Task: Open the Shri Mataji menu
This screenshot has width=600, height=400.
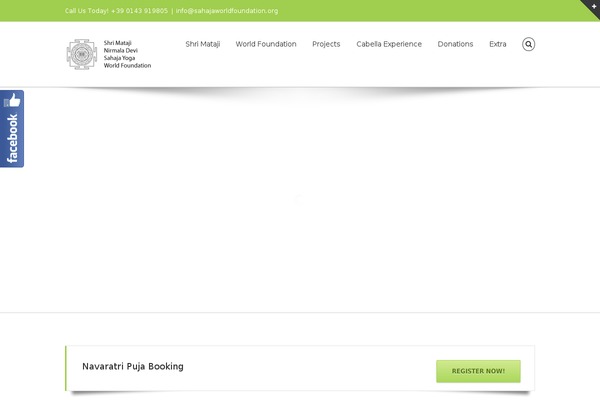Action: [x=203, y=44]
